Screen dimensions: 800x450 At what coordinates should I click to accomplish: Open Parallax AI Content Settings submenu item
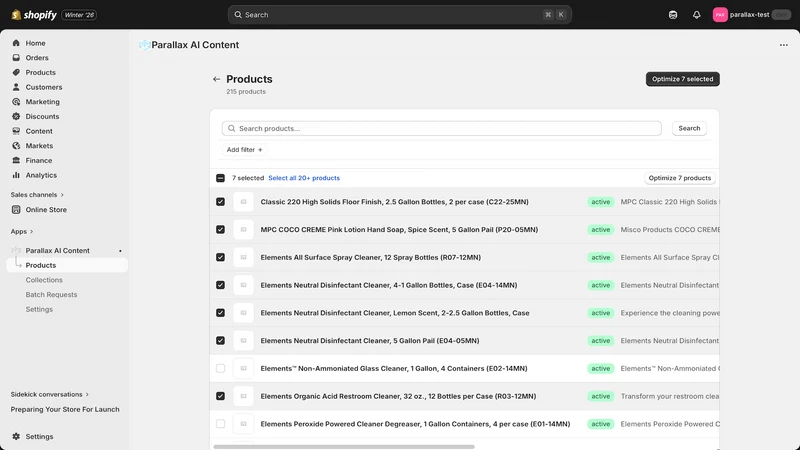39,310
